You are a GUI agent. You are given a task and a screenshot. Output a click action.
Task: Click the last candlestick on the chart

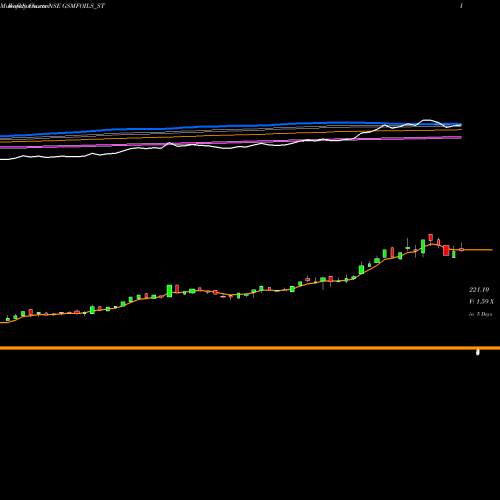tap(462, 249)
